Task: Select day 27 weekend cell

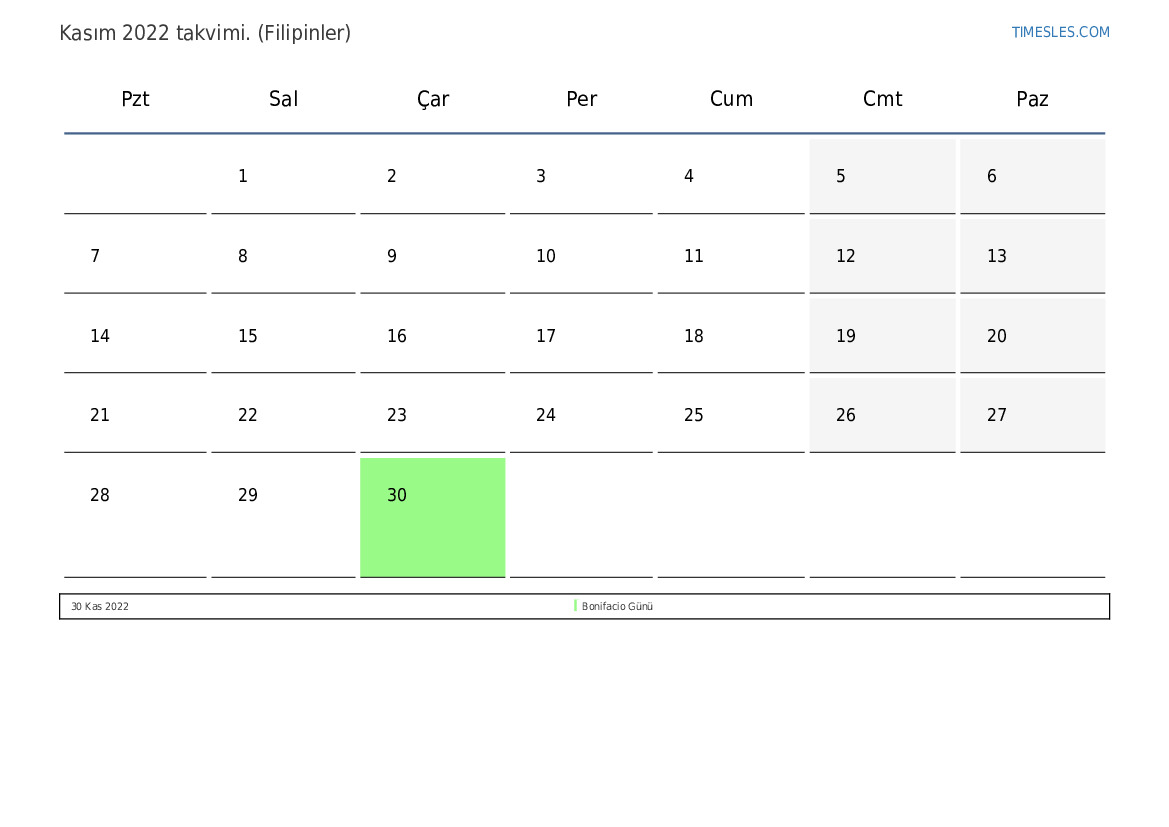Action: click(x=1032, y=415)
